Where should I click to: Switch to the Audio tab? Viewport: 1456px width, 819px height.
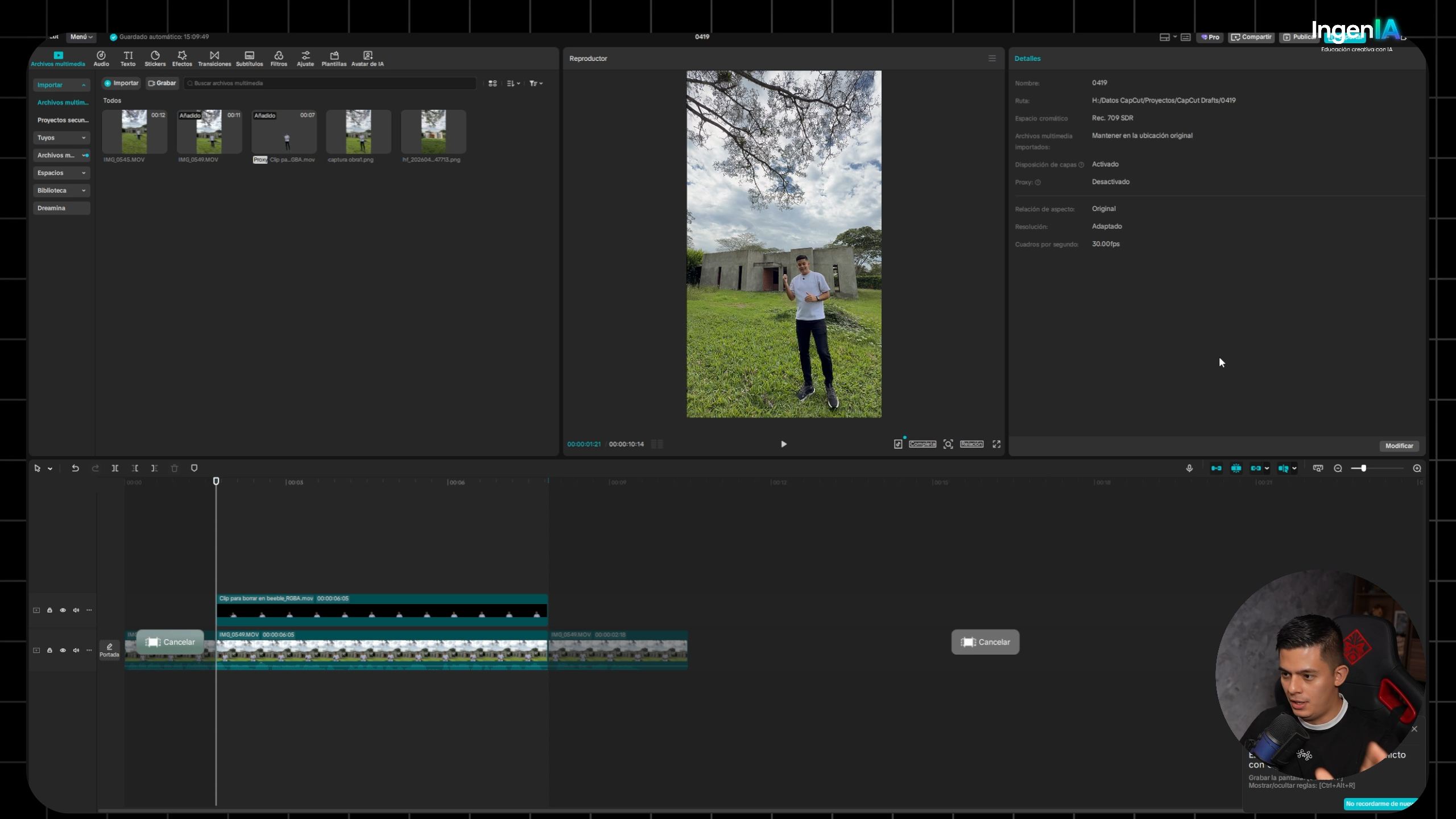(101, 59)
